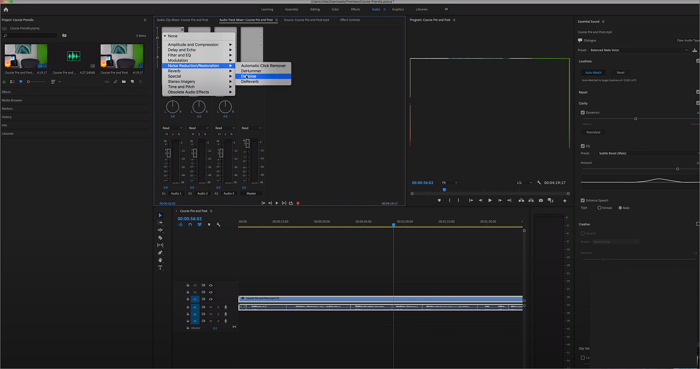The height and width of the screenshot is (369, 700).
Task: Open the Program monitor settings wrench
Action: 539,182
